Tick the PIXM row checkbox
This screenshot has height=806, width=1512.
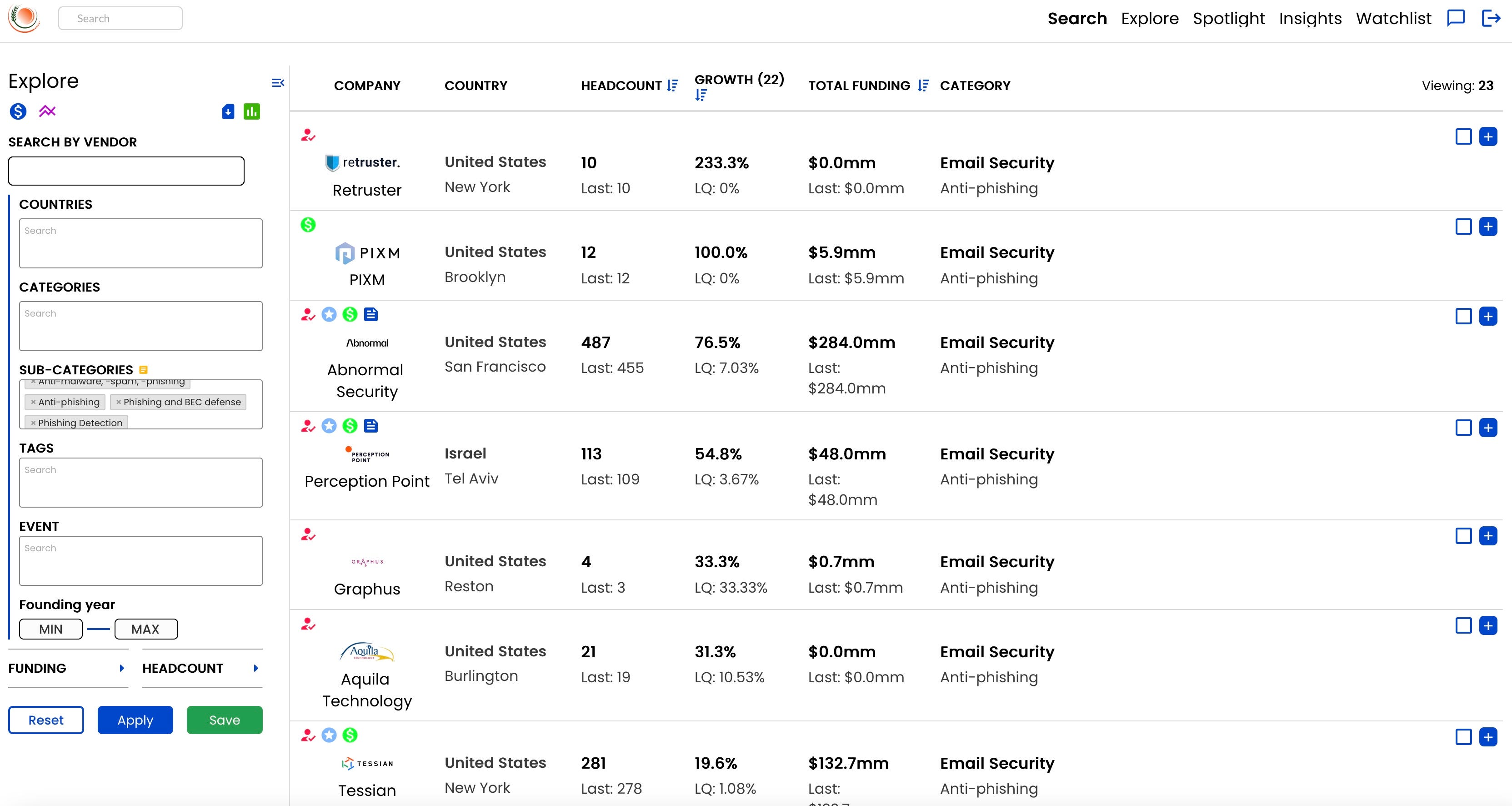[1464, 227]
